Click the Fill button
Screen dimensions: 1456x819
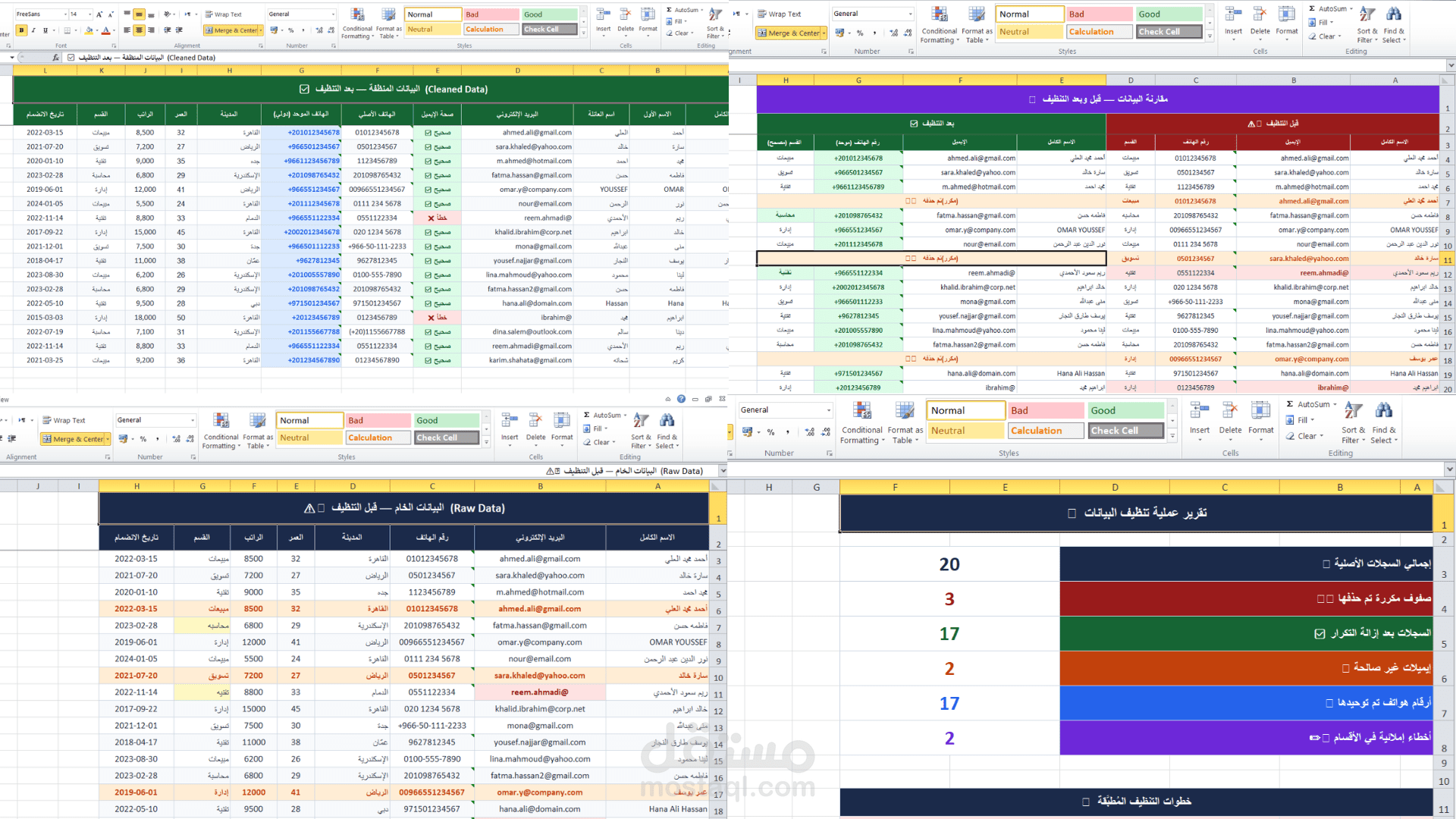677,21
